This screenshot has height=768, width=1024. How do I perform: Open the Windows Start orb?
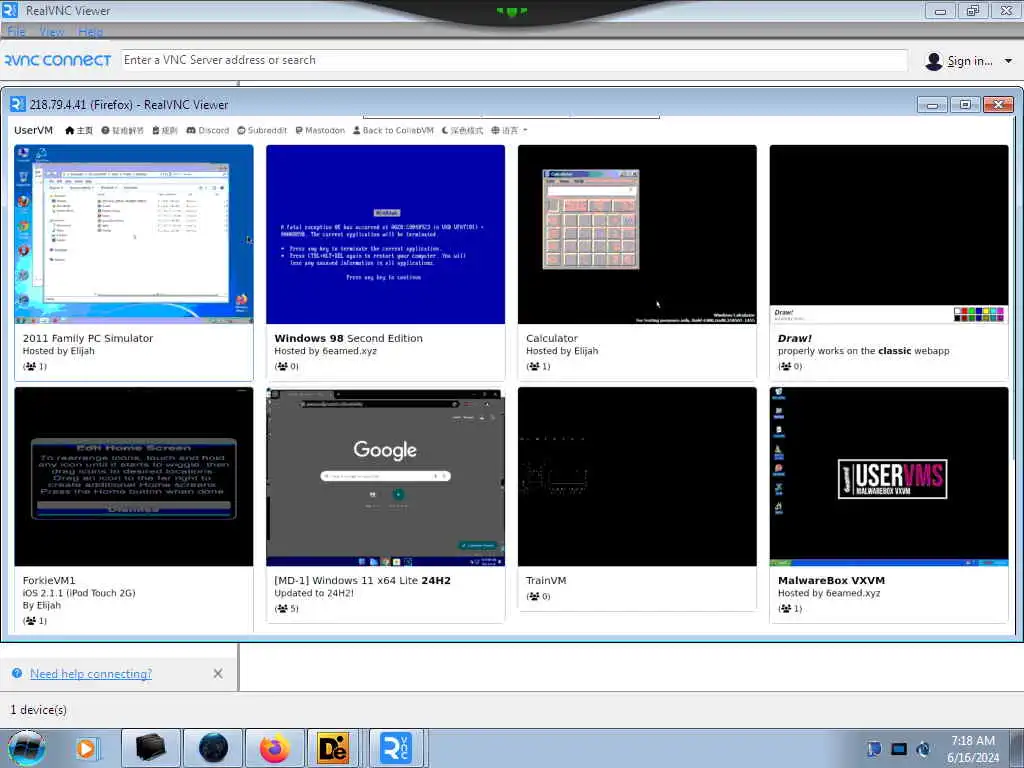pyautogui.click(x=27, y=748)
